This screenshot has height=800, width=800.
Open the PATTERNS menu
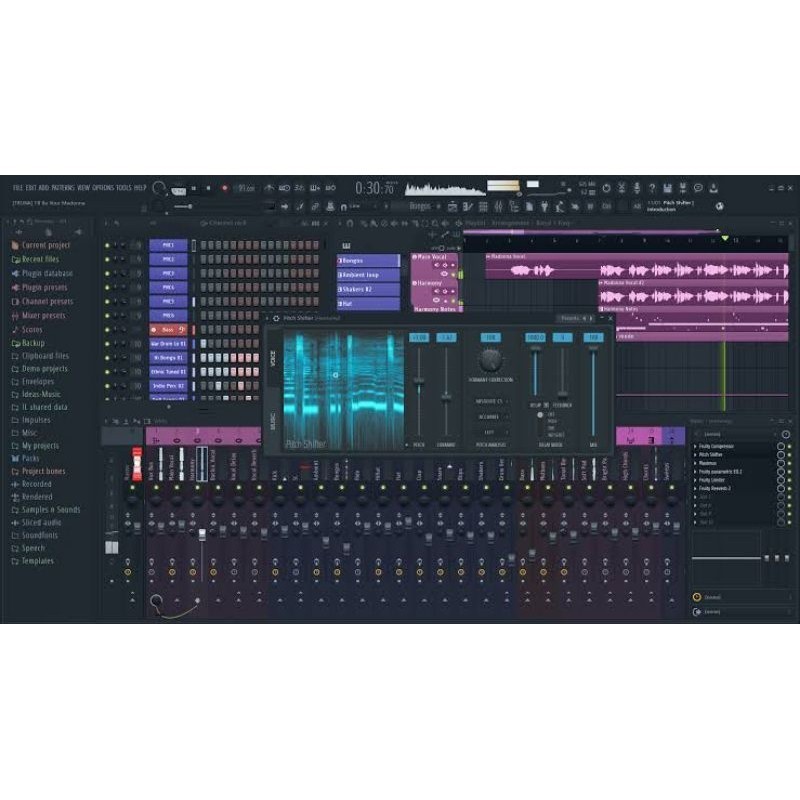[63, 188]
